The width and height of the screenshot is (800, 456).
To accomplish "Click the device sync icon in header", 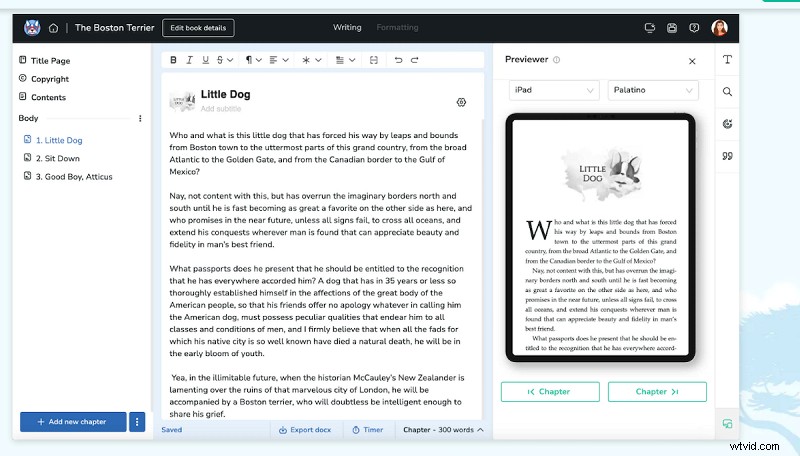I will [x=649, y=28].
